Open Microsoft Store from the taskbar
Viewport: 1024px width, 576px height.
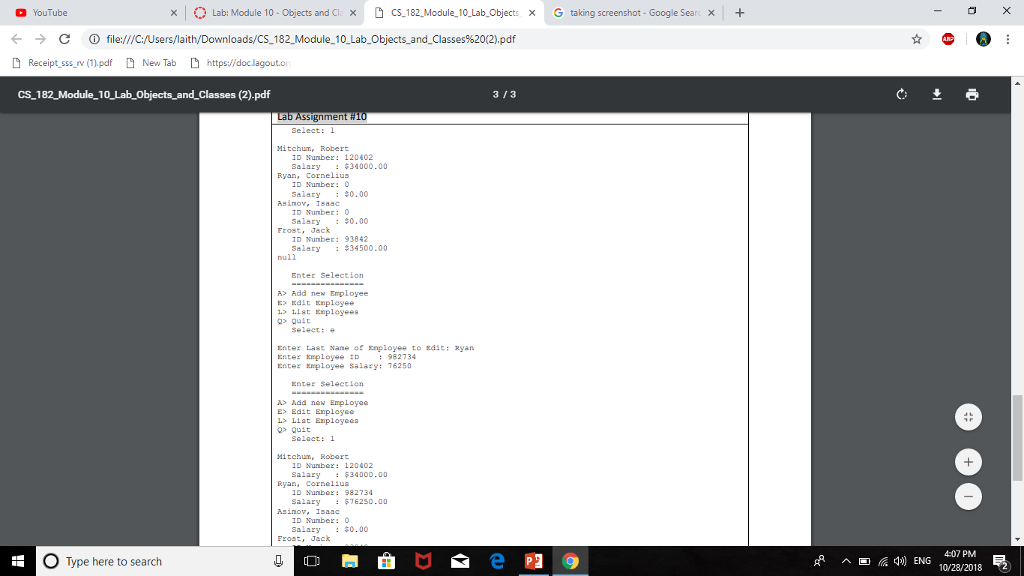pyautogui.click(x=386, y=561)
